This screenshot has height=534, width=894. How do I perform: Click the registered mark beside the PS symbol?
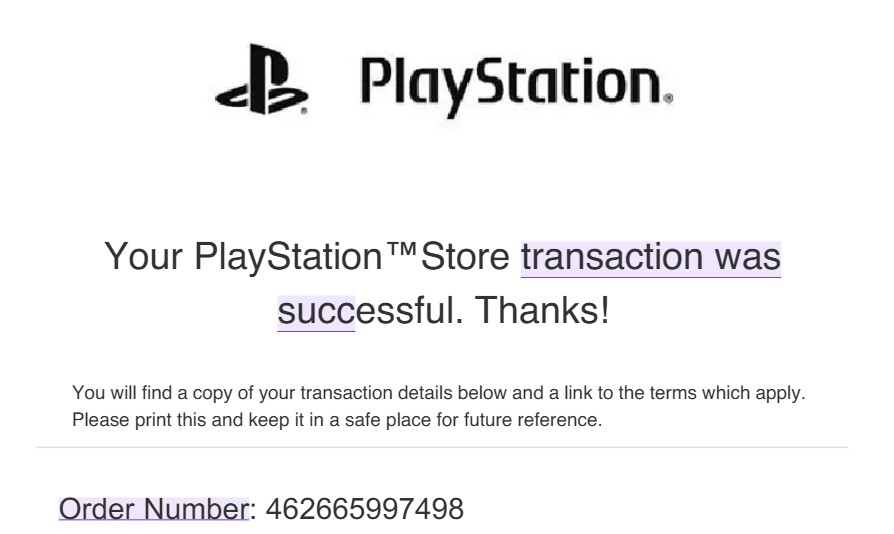(304, 111)
